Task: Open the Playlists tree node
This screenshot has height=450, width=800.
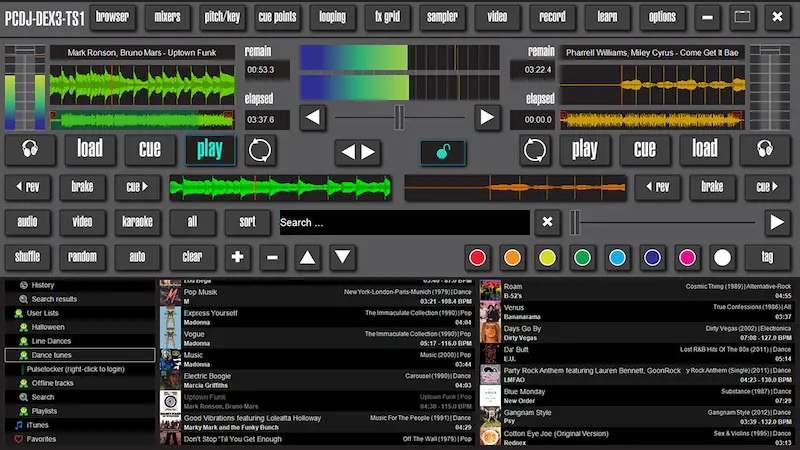Action: (45, 411)
